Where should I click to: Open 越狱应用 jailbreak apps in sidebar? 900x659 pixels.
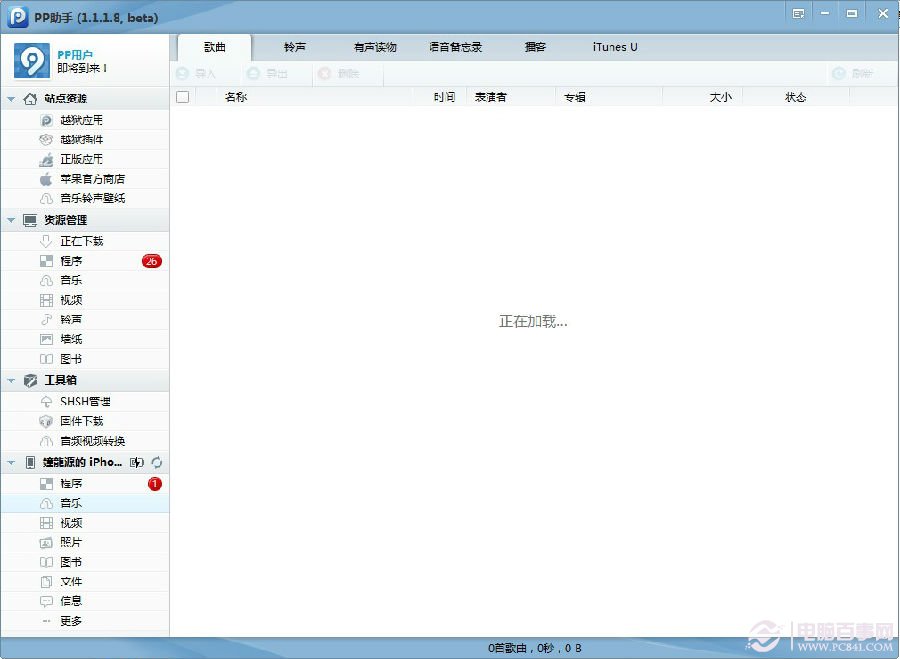pos(80,120)
